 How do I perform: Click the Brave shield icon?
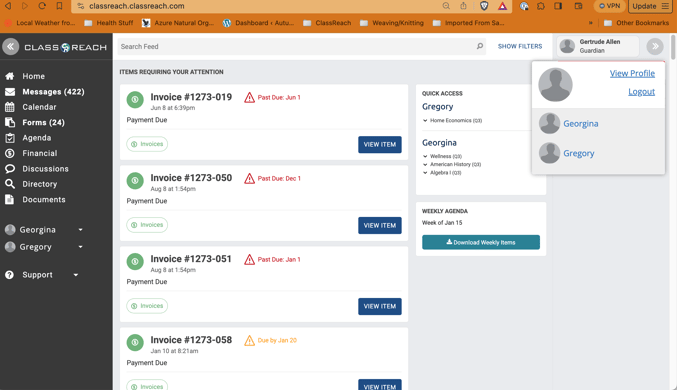coord(484,6)
